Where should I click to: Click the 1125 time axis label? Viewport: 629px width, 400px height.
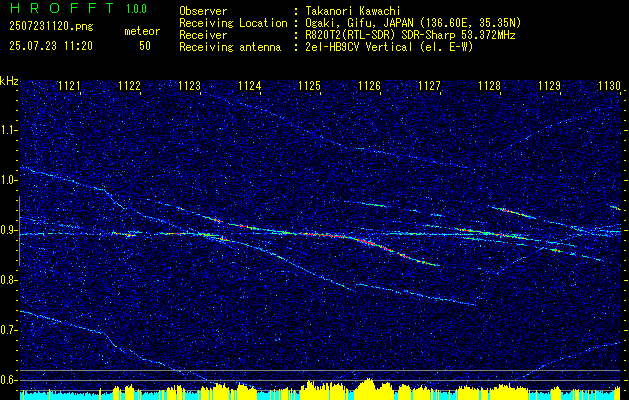tap(309, 86)
